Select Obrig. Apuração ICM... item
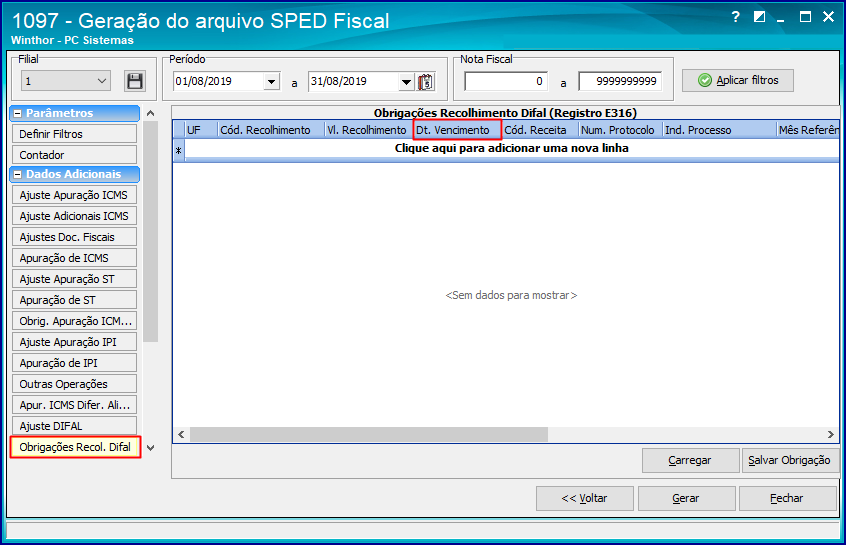This screenshot has height=545, width=846. click(74, 321)
